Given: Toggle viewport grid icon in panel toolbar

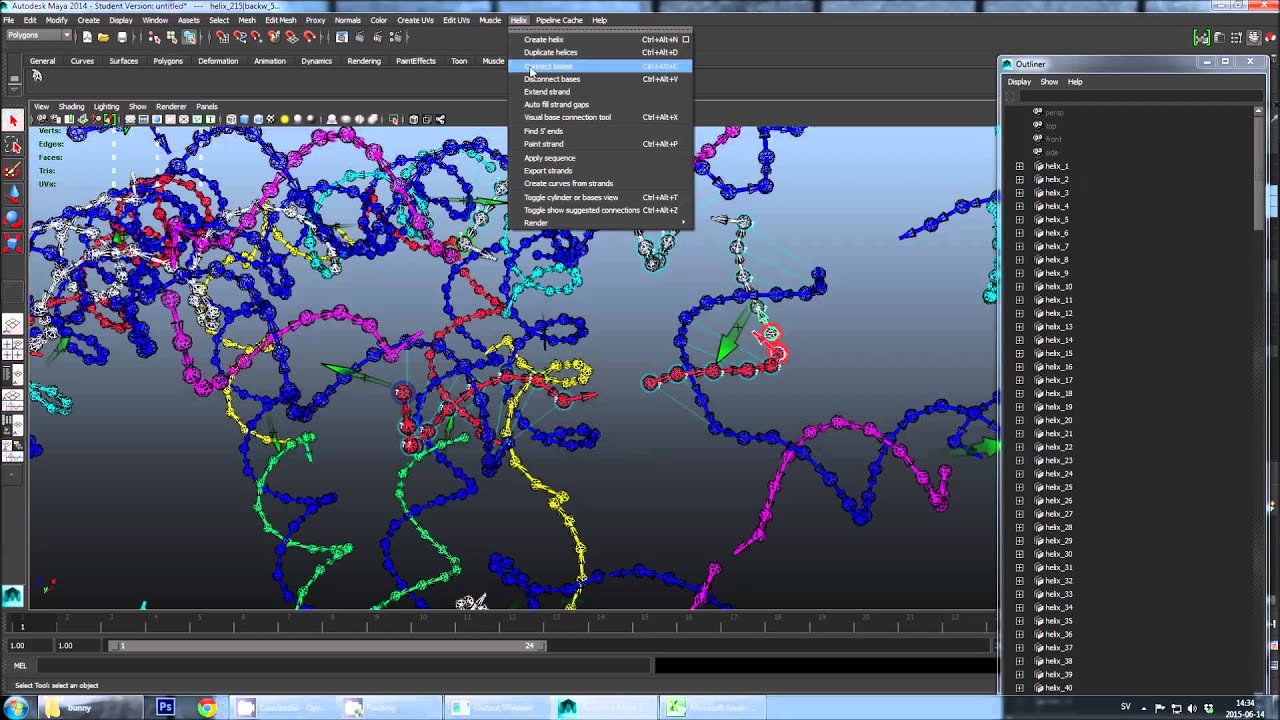Looking at the screenshot, I should (x=130, y=119).
